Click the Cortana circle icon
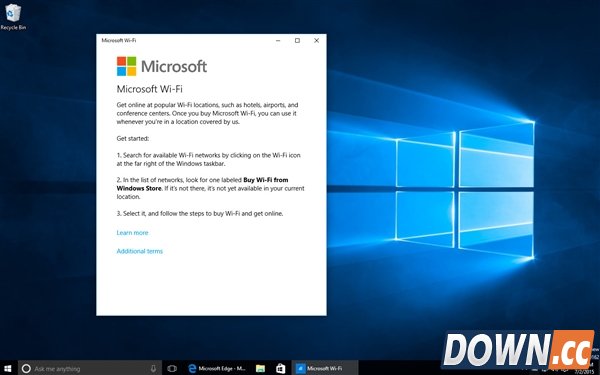The image size is (600, 375). click(26, 368)
